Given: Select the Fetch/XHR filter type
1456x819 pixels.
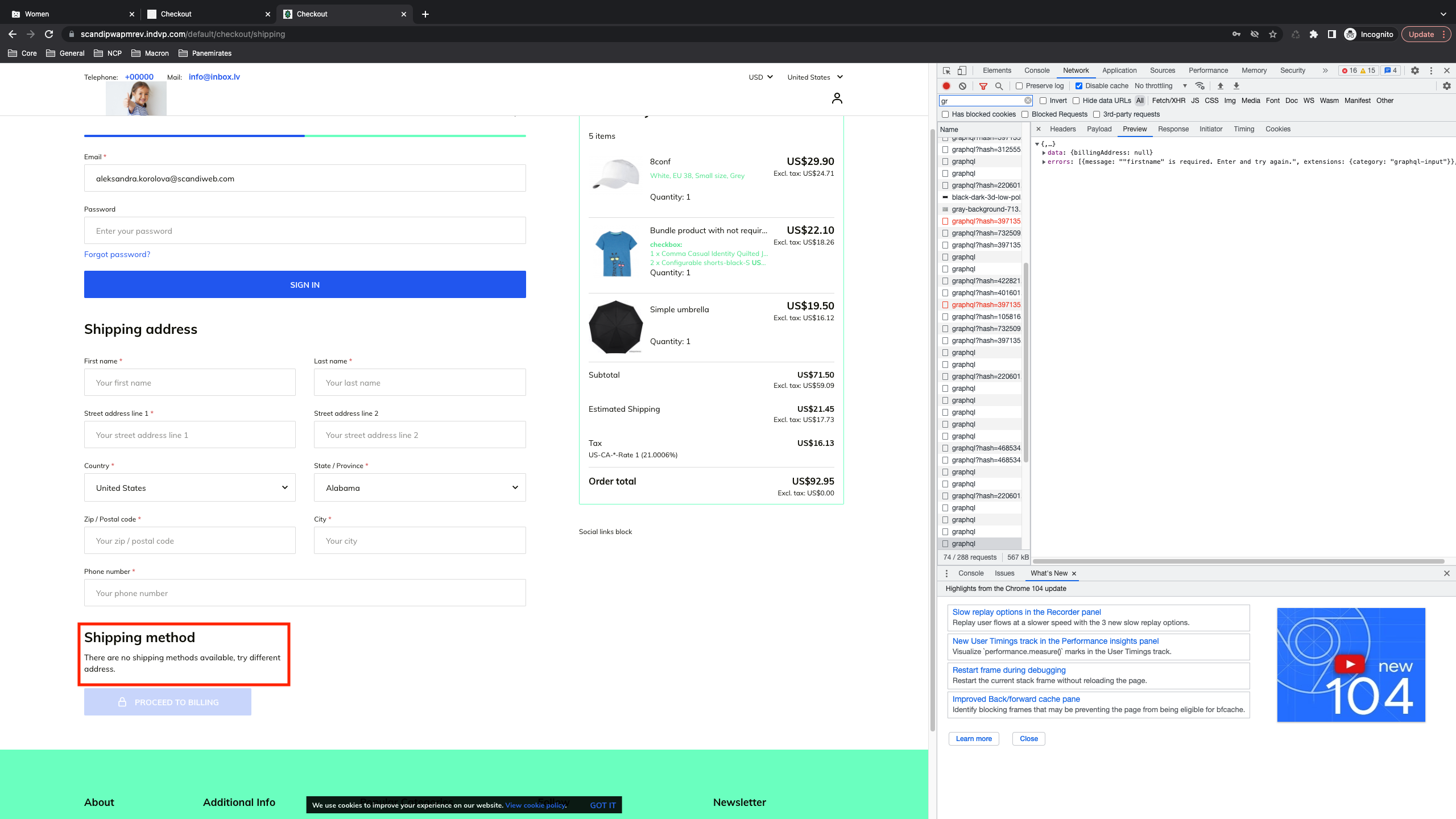Looking at the screenshot, I should [1168, 101].
